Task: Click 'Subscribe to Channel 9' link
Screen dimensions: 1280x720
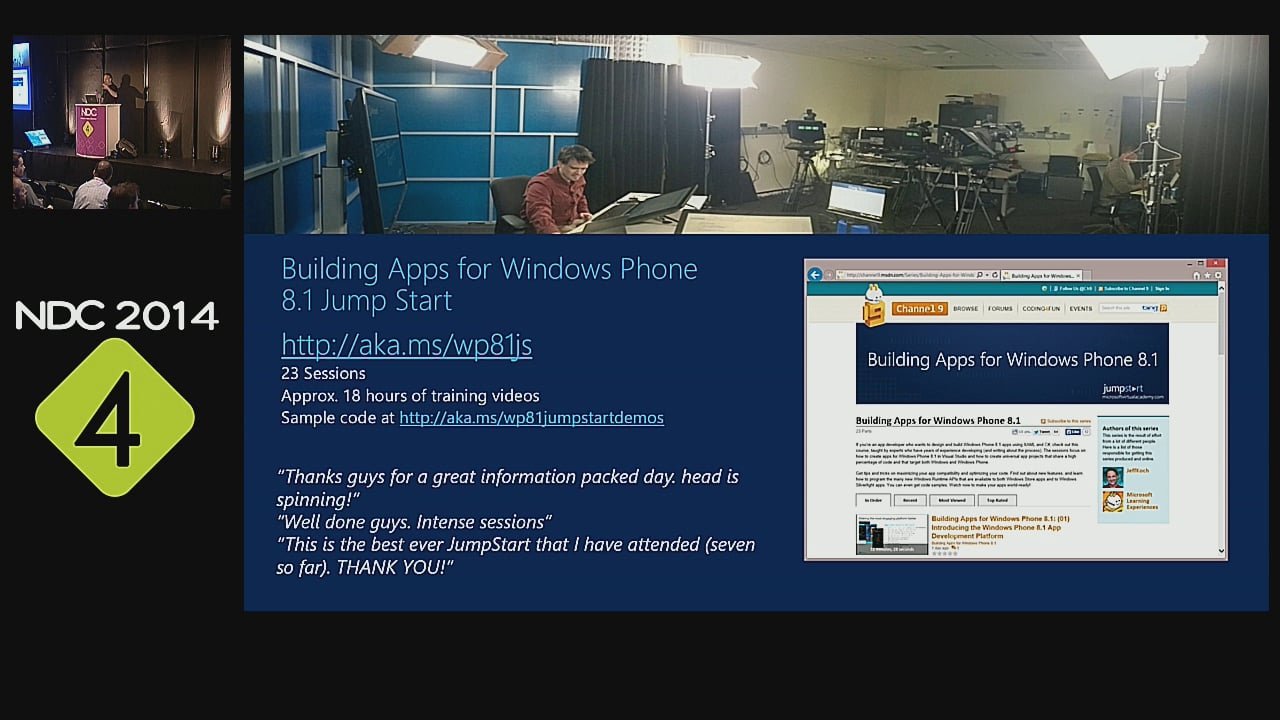Action: [x=1124, y=288]
